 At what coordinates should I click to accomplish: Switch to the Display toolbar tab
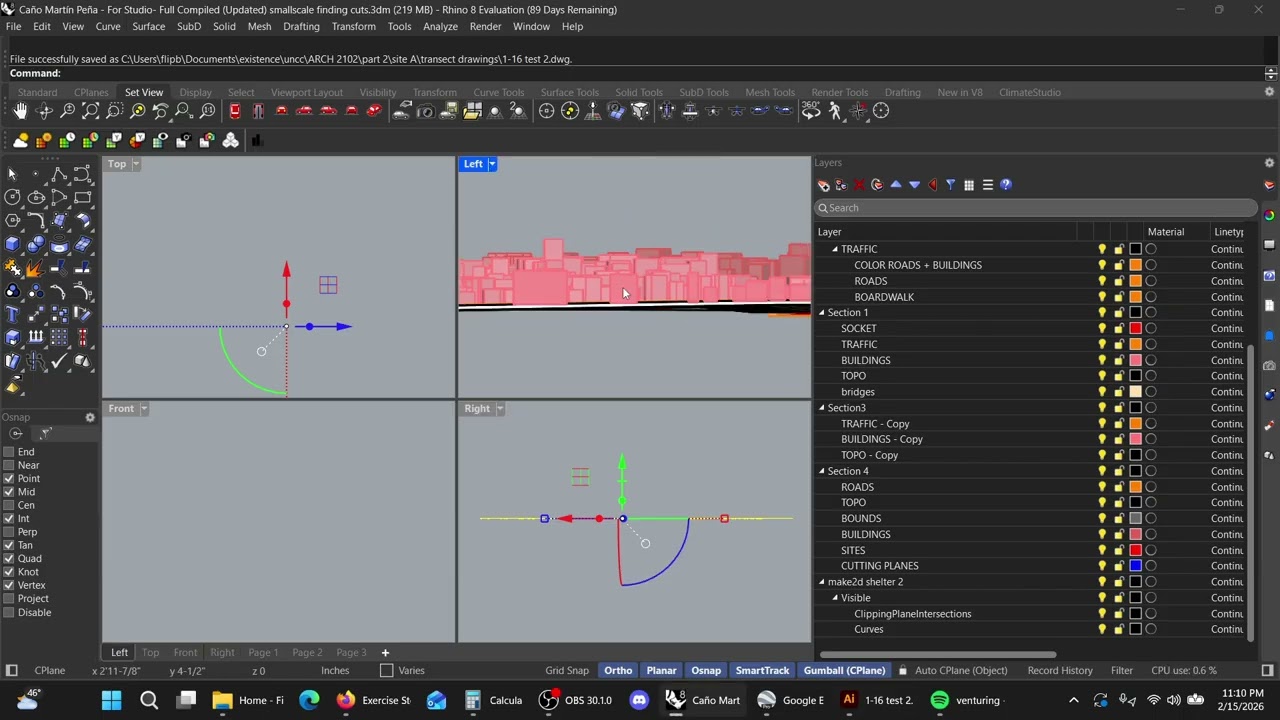[x=196, y=92]
